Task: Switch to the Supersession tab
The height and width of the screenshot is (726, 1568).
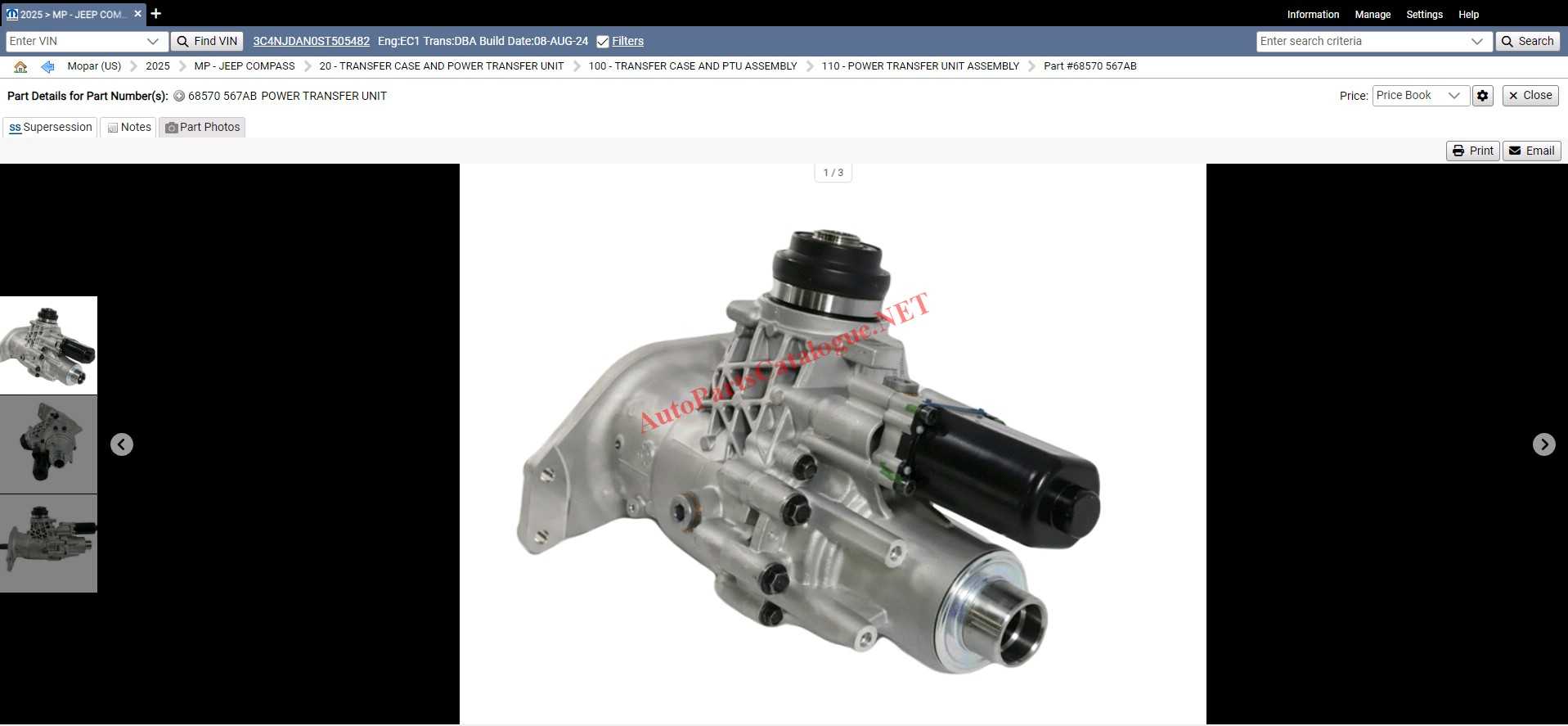Action: click(x=51, y=128)
